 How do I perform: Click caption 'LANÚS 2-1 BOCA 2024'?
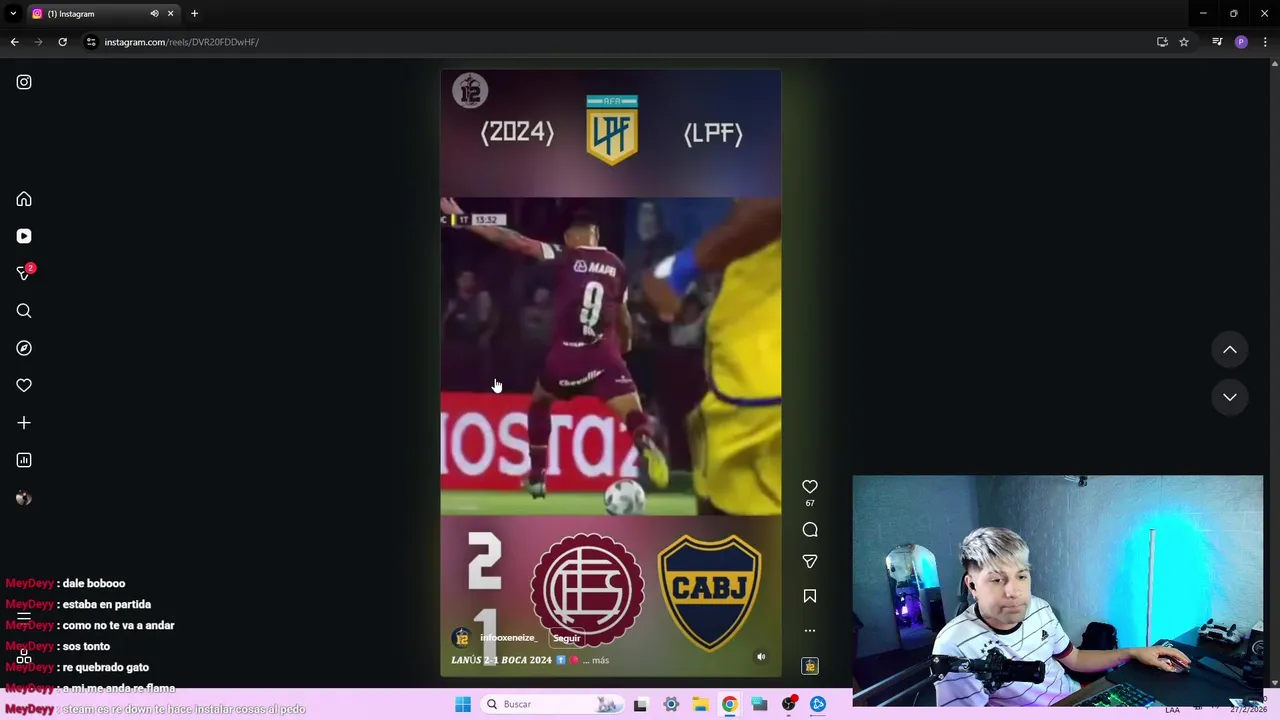tap(501, 660)
